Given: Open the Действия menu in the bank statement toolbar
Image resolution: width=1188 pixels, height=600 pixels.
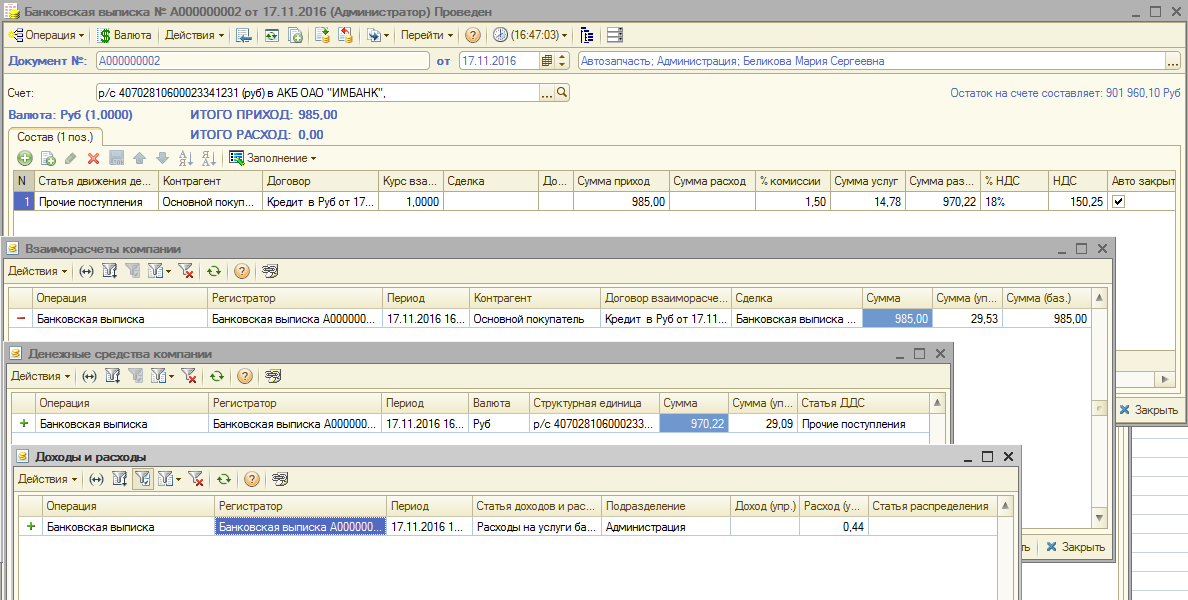Looking at the screenshot, I should click(x=195, y=35).
